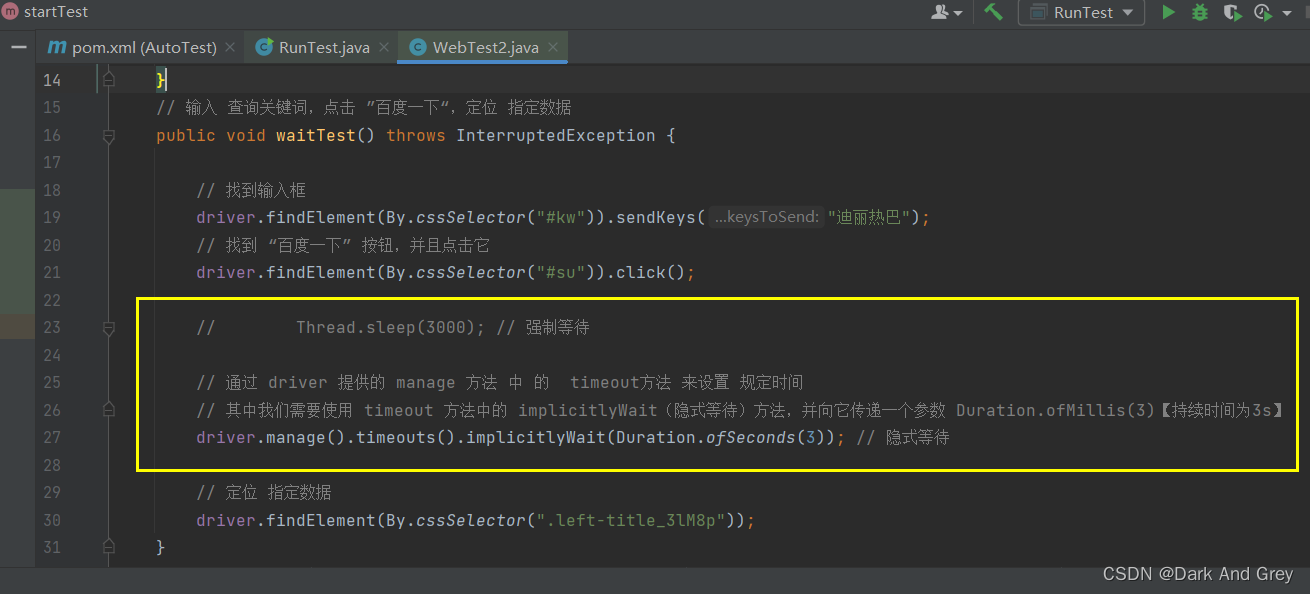
Task: Expand the profiler run options arrow
Action: [x=1287, y=14]
